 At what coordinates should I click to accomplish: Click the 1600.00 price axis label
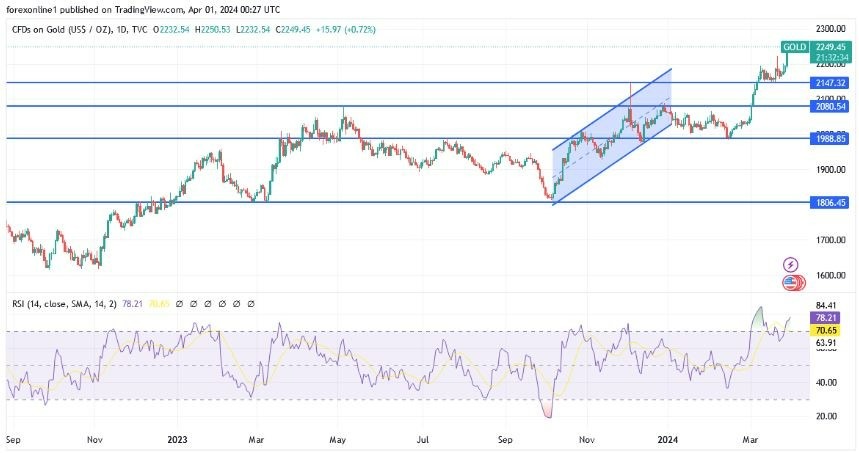tap(831, 276)
